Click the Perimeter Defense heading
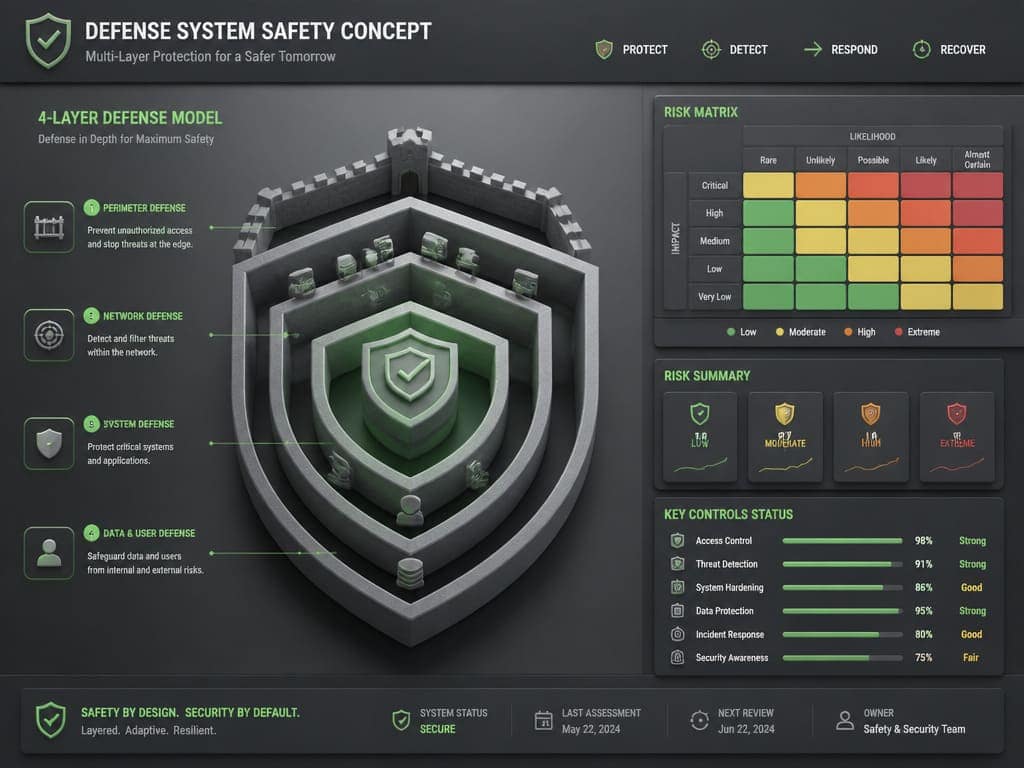The image size is (1024, 768). [144, 208]
